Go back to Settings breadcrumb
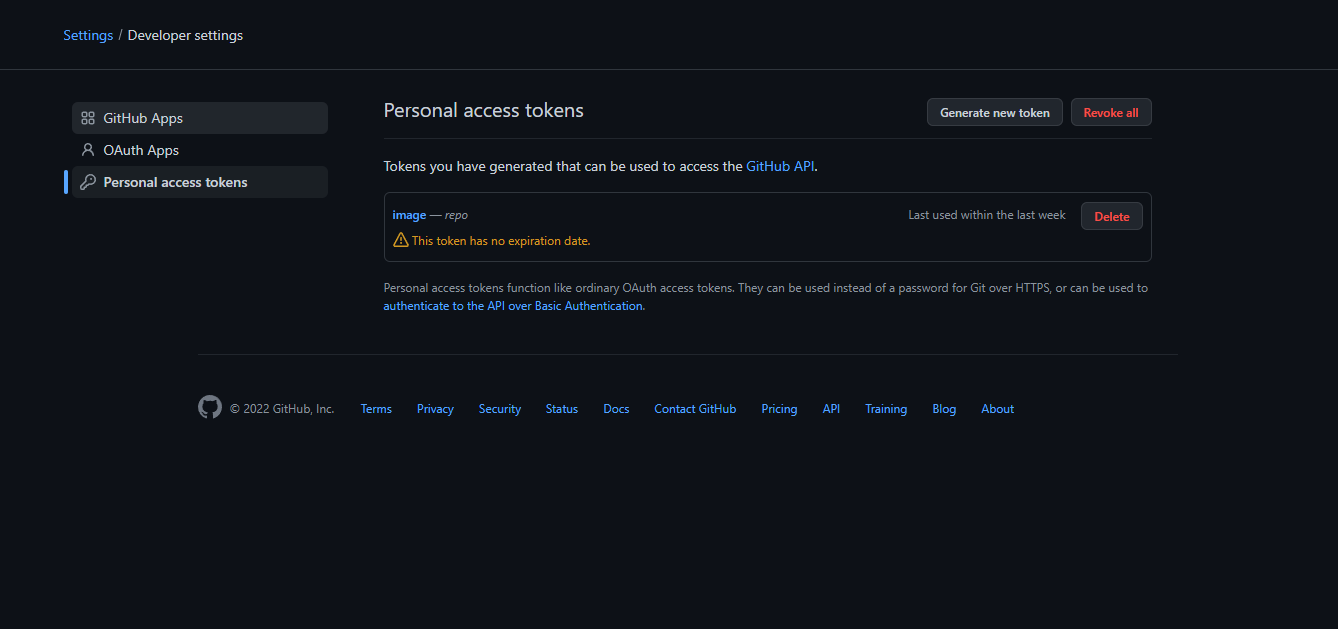The height and width of the screenshot is (629, 1338). [88, 35]
